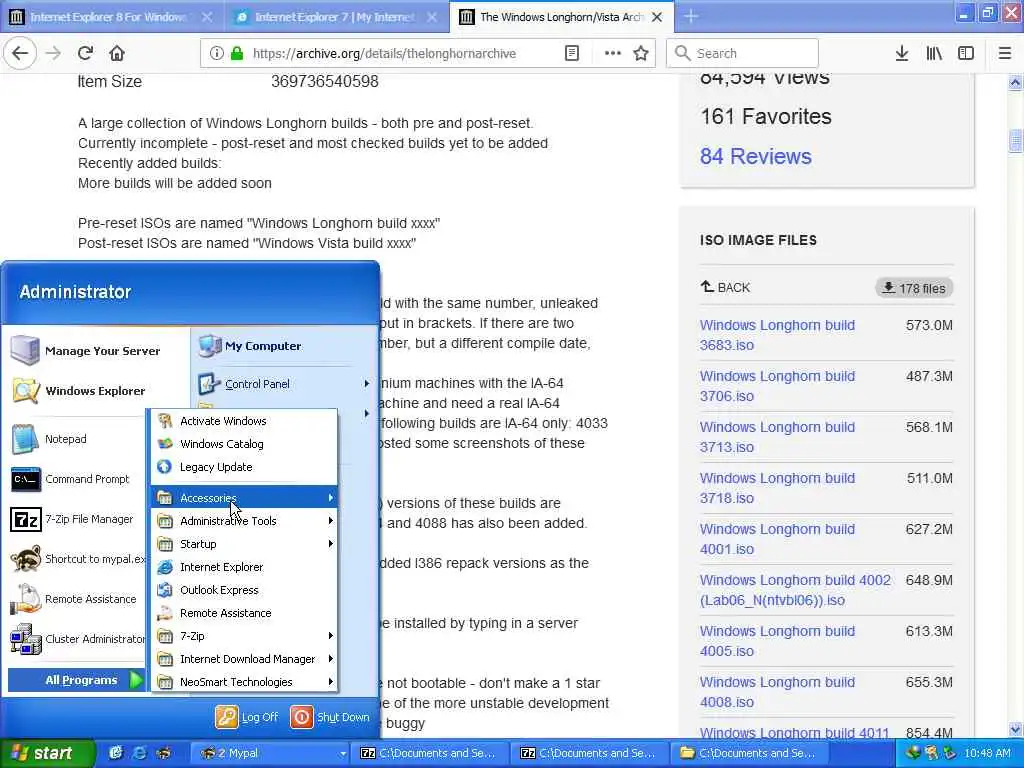The image size is (1024, 768).
Task: Expand NeoSmart Technologies folder
Action: tap(245, 682)
